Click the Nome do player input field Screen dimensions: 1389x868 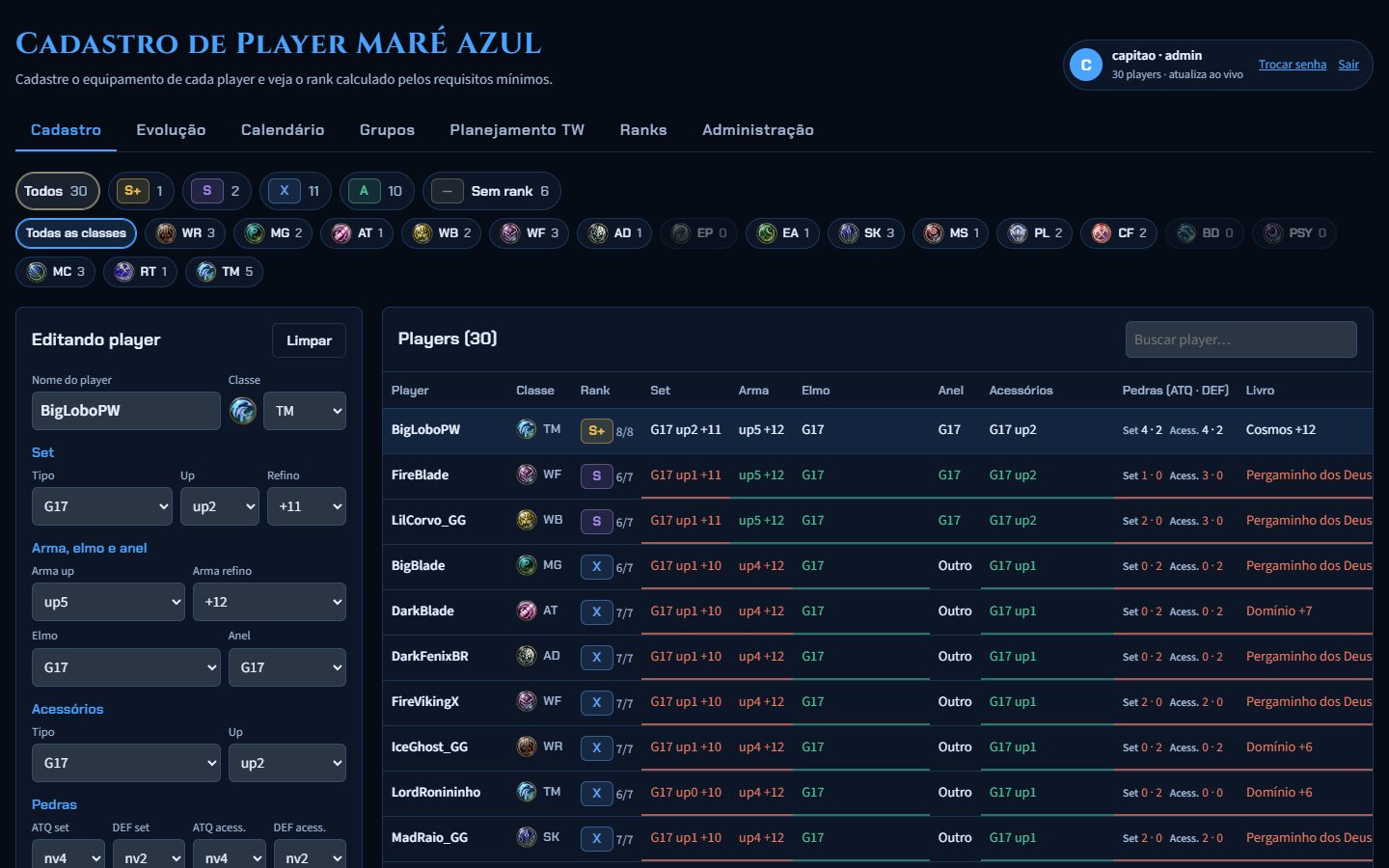pos(126,411)
